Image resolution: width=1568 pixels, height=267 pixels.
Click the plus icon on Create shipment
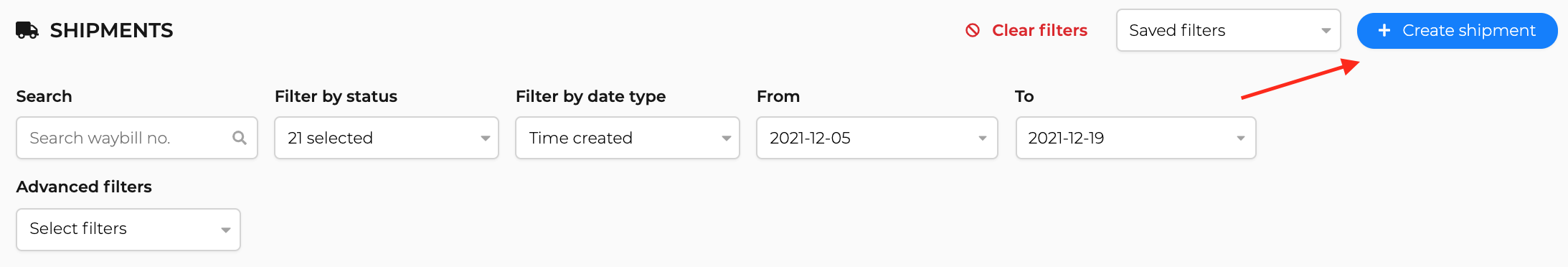point(1384,30)
